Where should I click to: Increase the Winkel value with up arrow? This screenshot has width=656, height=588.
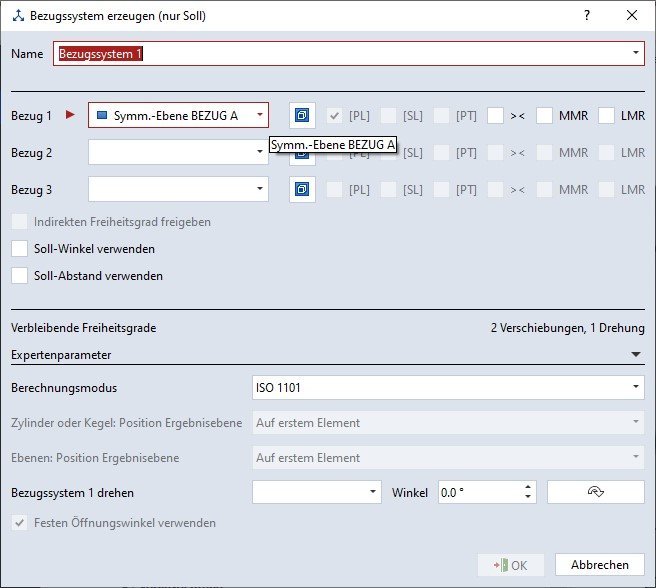point(527,487)
